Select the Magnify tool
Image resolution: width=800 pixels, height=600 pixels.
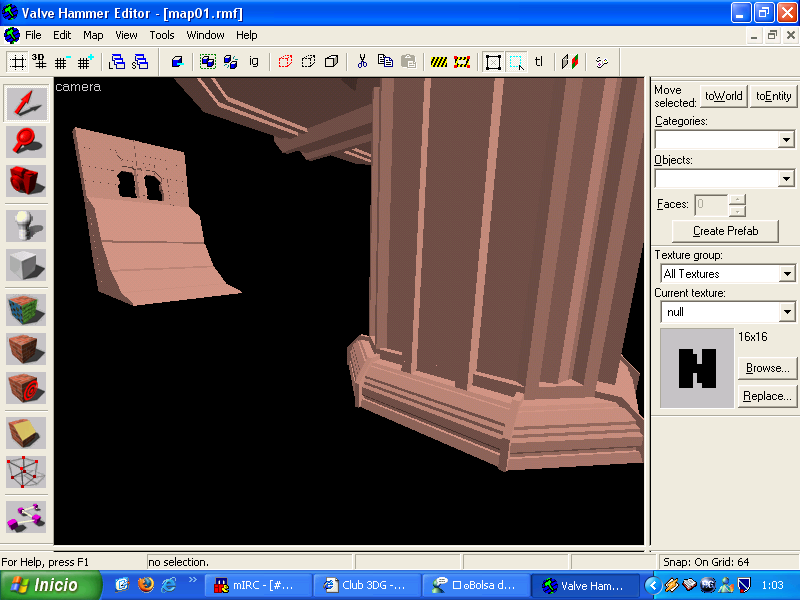(x=26, y=142)
